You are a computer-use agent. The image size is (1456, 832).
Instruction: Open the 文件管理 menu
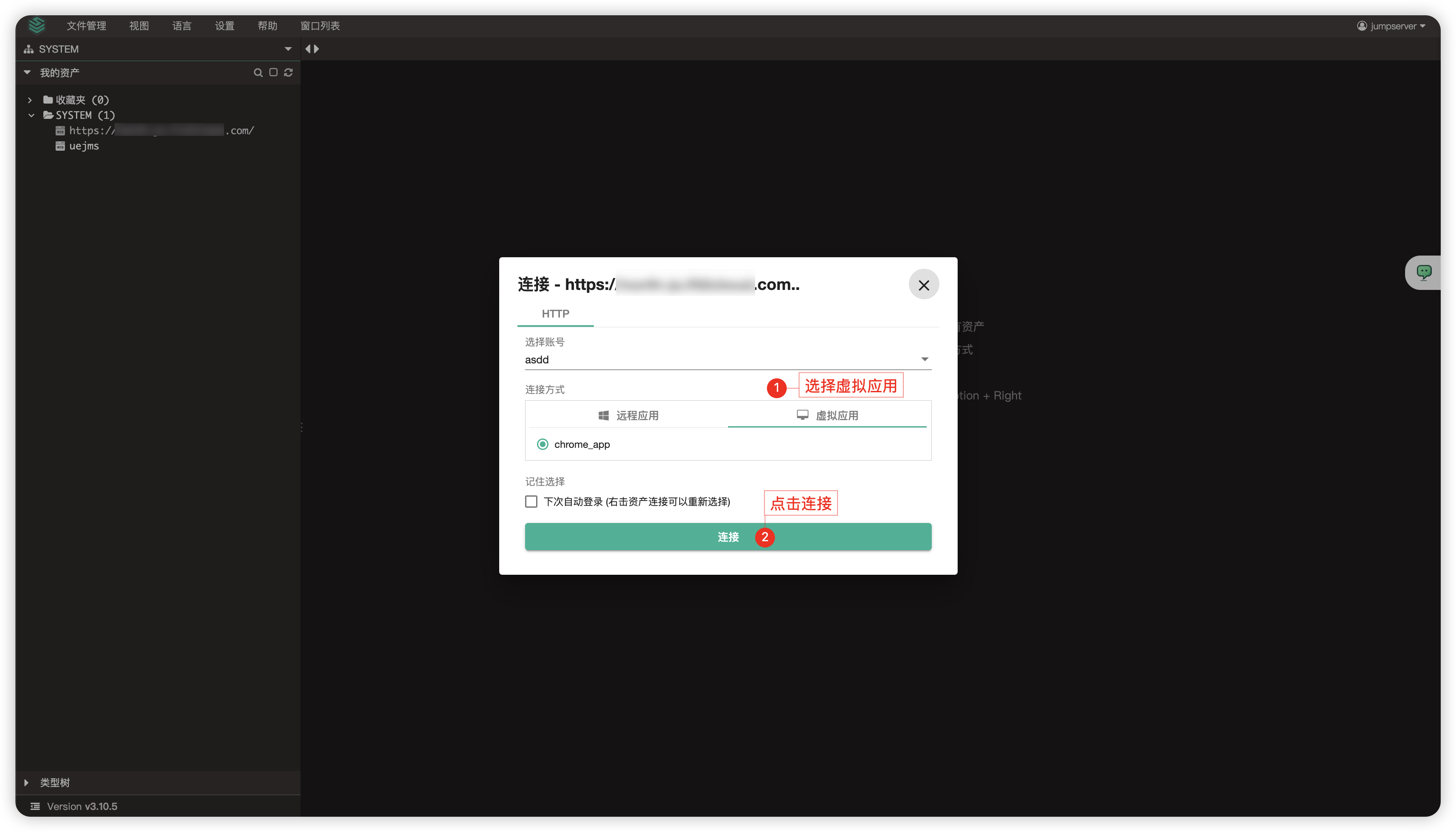coord(86,26)
